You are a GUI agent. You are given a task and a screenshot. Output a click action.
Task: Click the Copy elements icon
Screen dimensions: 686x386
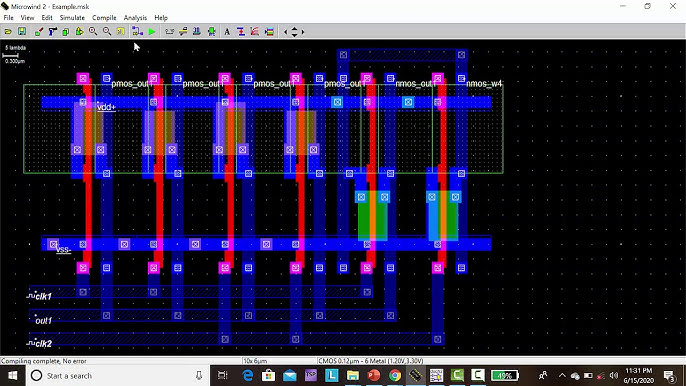[66, 32]
